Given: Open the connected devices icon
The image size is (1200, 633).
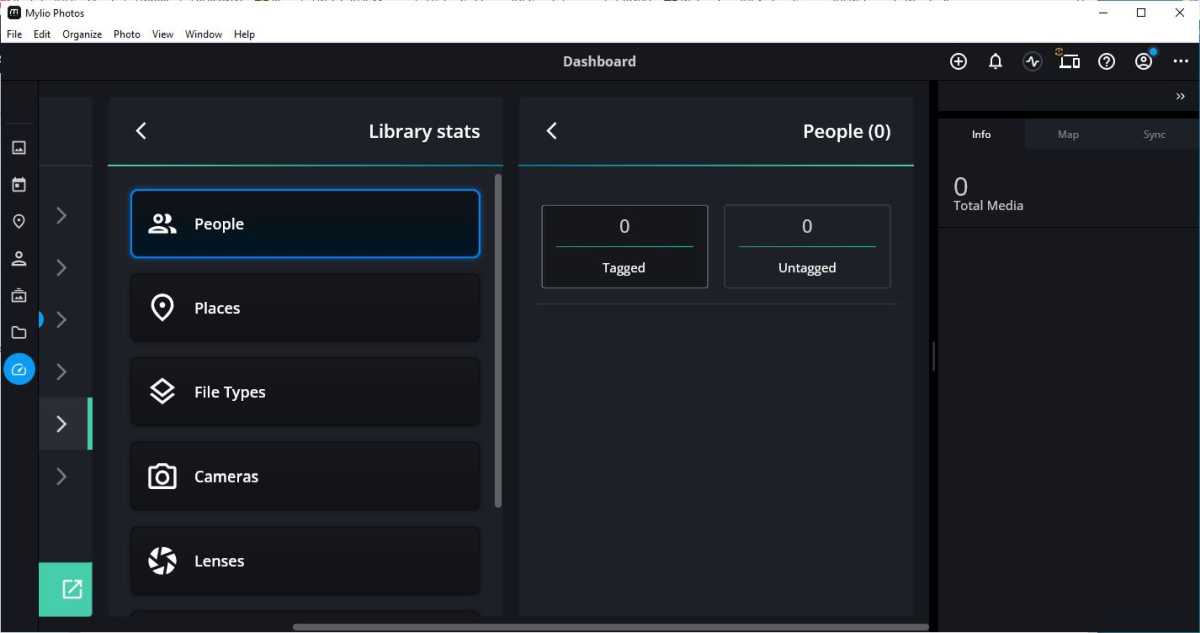Looking at the screenshot, I should (1069, 61).
